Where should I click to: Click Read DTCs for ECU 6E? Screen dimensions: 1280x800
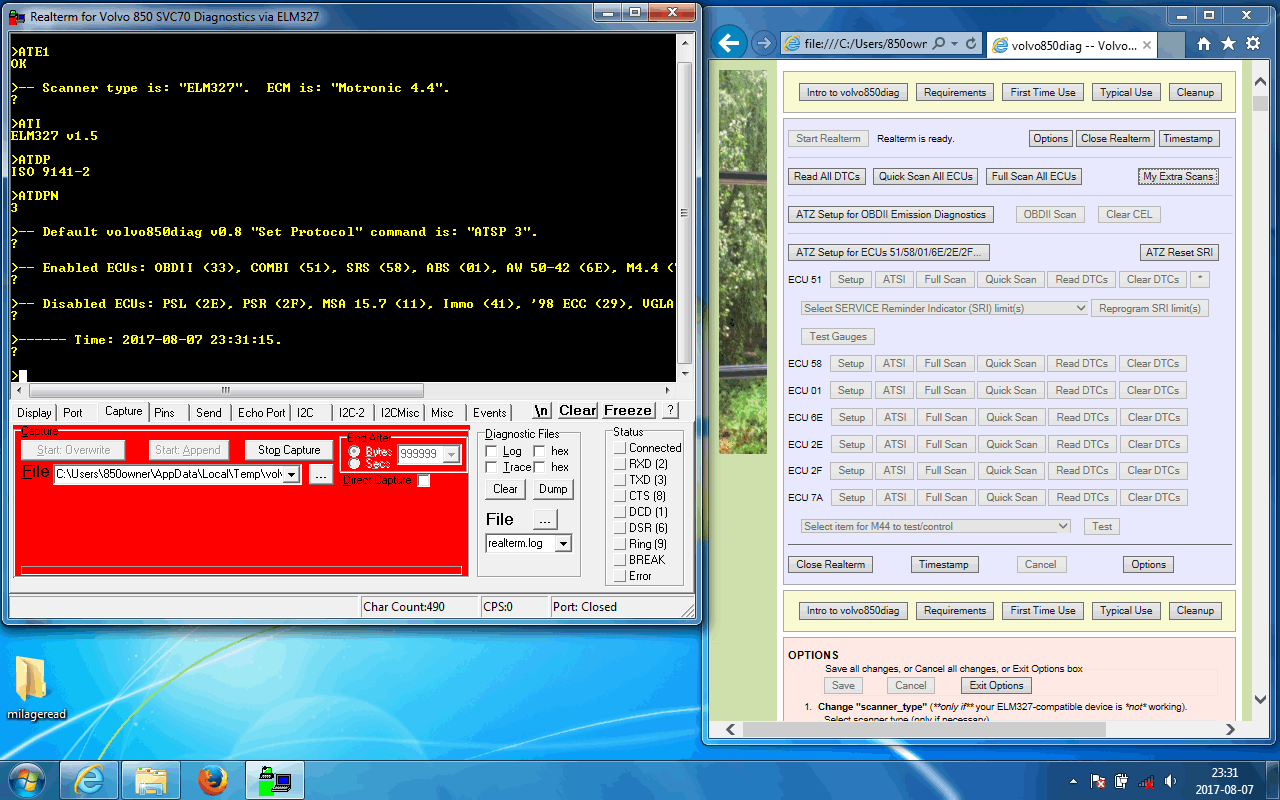1081,417
